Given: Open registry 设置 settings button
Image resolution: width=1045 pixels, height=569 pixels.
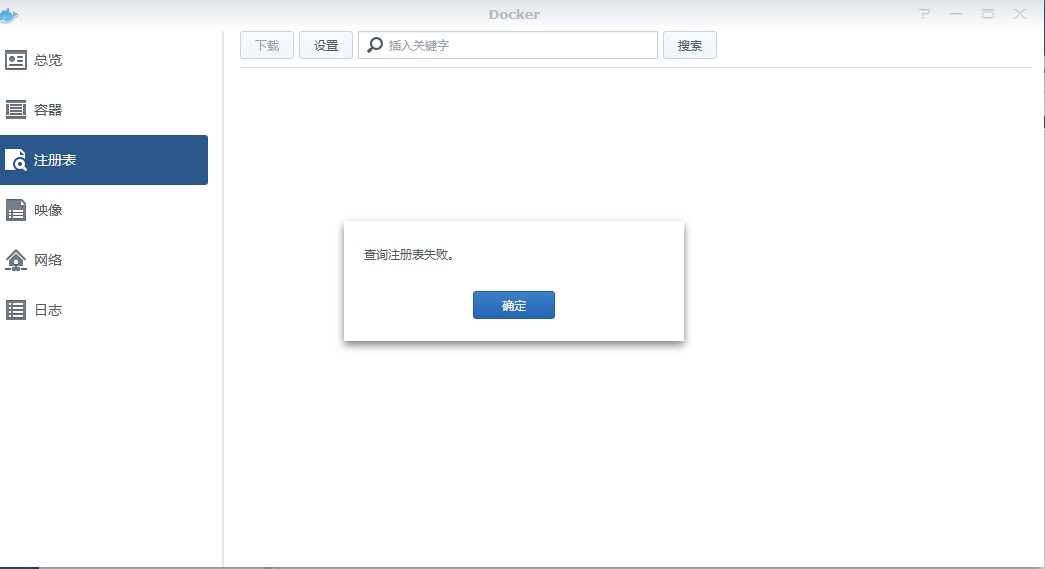Looking at the screenshot, I should pyautogui.click(x=326, y=45).
